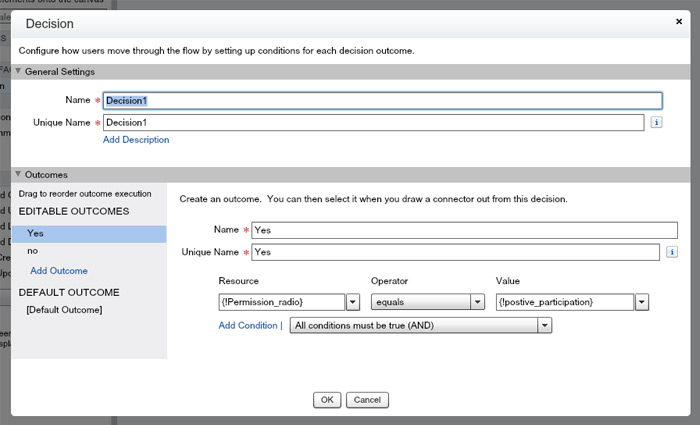The image size is (700, 425).
Task: Click the info icon beside general Unique Name
Action: (x=656, y=122)
